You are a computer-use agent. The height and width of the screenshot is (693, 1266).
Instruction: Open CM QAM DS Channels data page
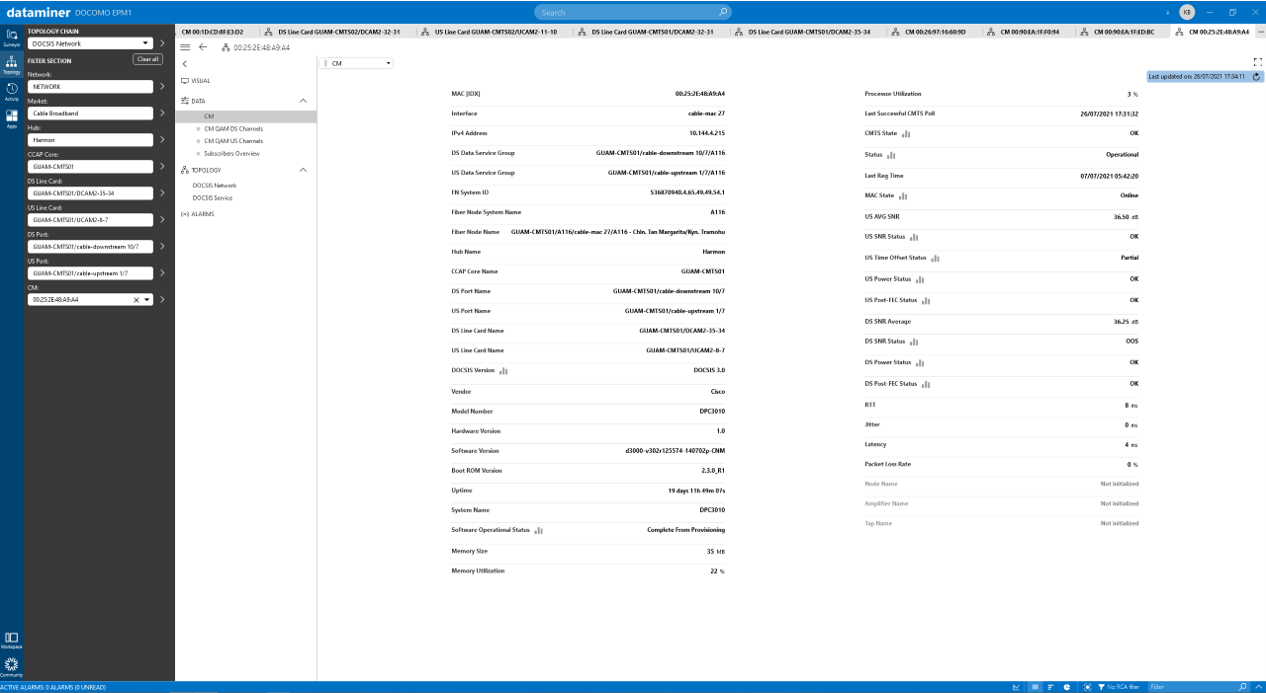coord(233,128)
